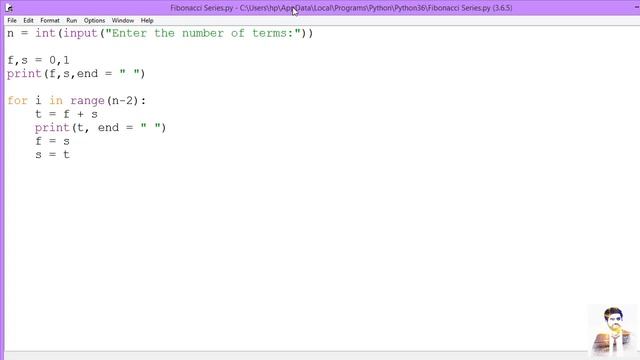
Task: Open the Help menu
Action: pos(147,20)
